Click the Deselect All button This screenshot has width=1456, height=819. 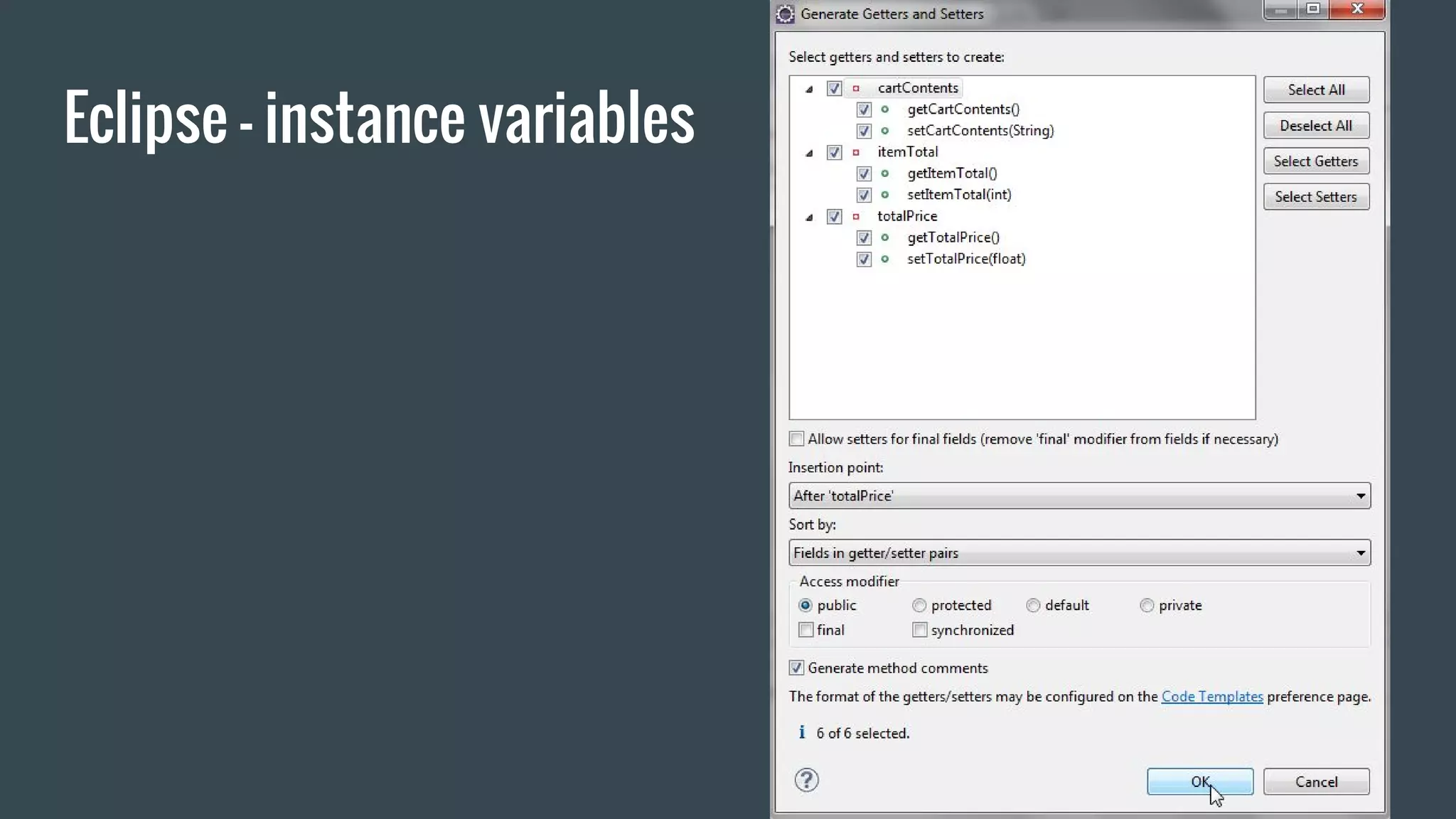click(1316, 126)
